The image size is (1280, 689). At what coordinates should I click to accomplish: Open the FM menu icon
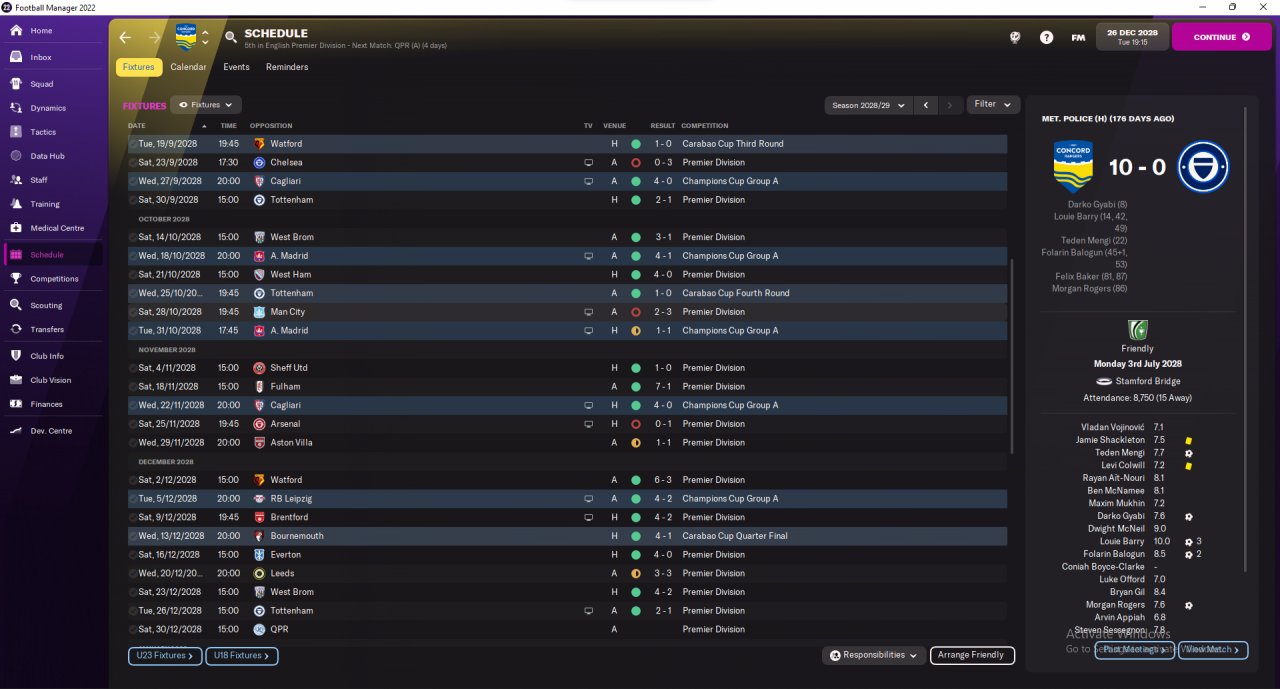(x=1078, y=37)
